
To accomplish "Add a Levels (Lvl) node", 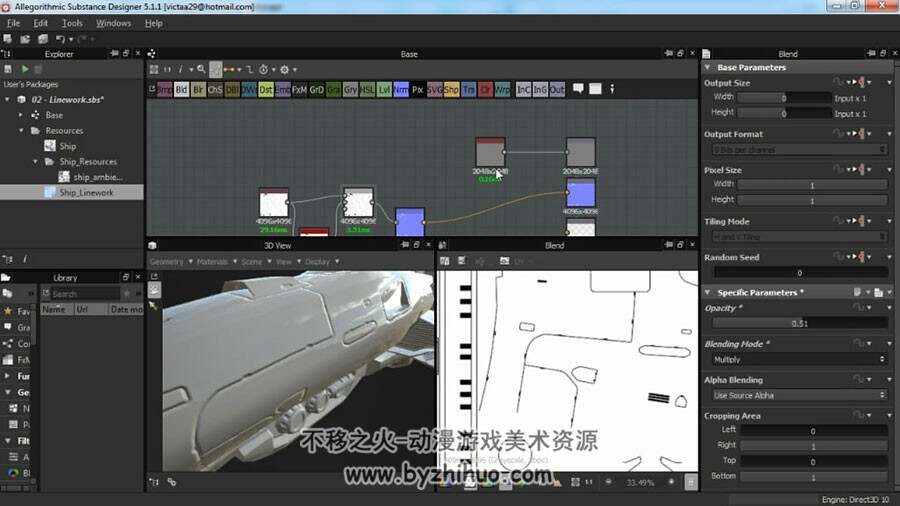I will [x=384, y=89].
